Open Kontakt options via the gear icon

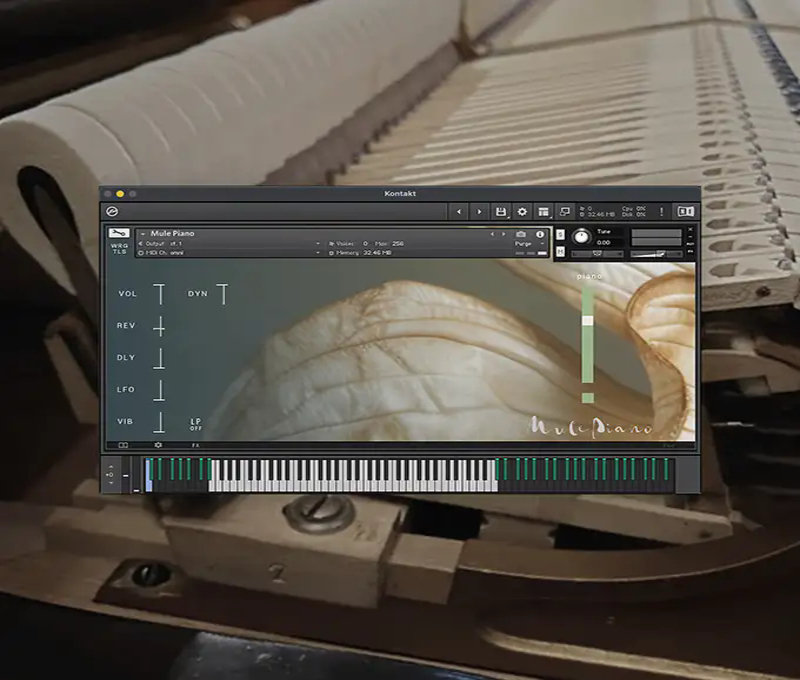point(522,212)
